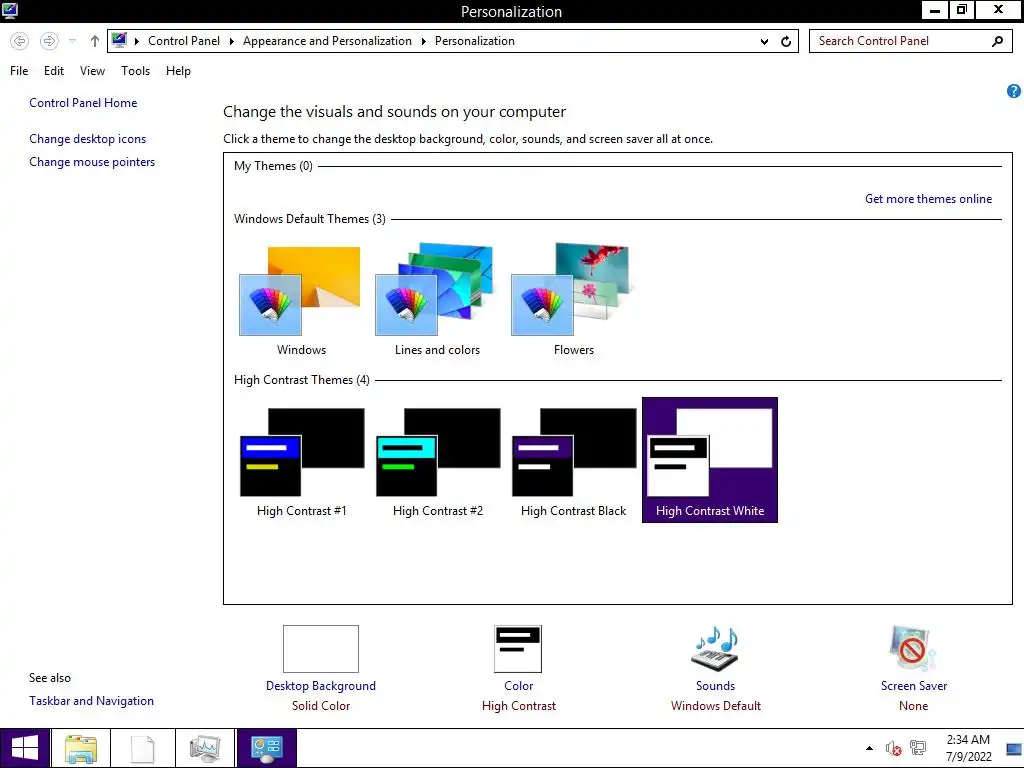Click the Color high contrast icon

point(518,648)
